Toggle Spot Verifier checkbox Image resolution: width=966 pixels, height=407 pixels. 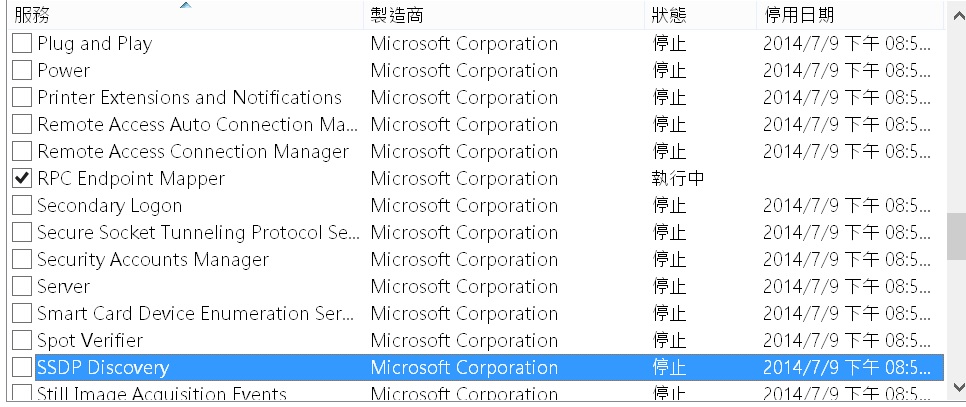pyautogui.click(x=22, y=341)
